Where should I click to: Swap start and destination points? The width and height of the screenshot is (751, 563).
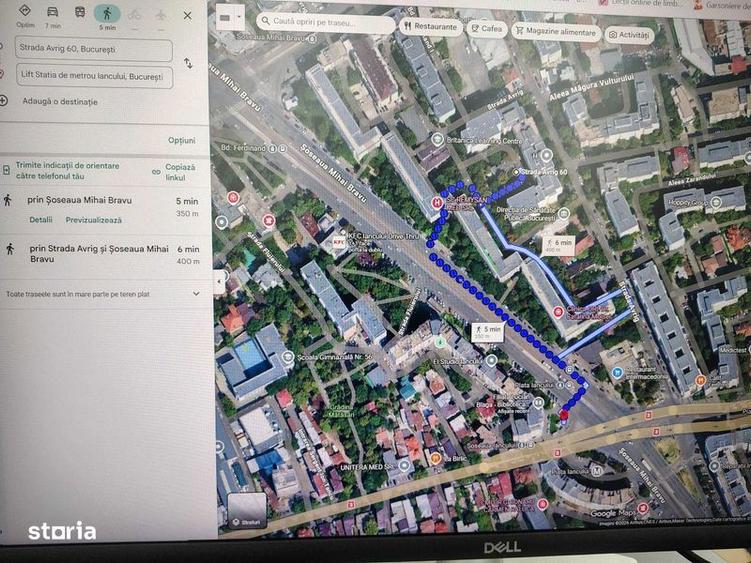[x=188, y=63]
